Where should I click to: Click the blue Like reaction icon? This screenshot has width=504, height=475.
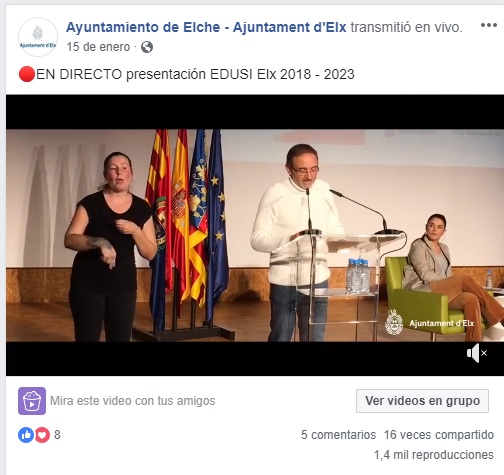pyautogui.click(x=26, y=435)
